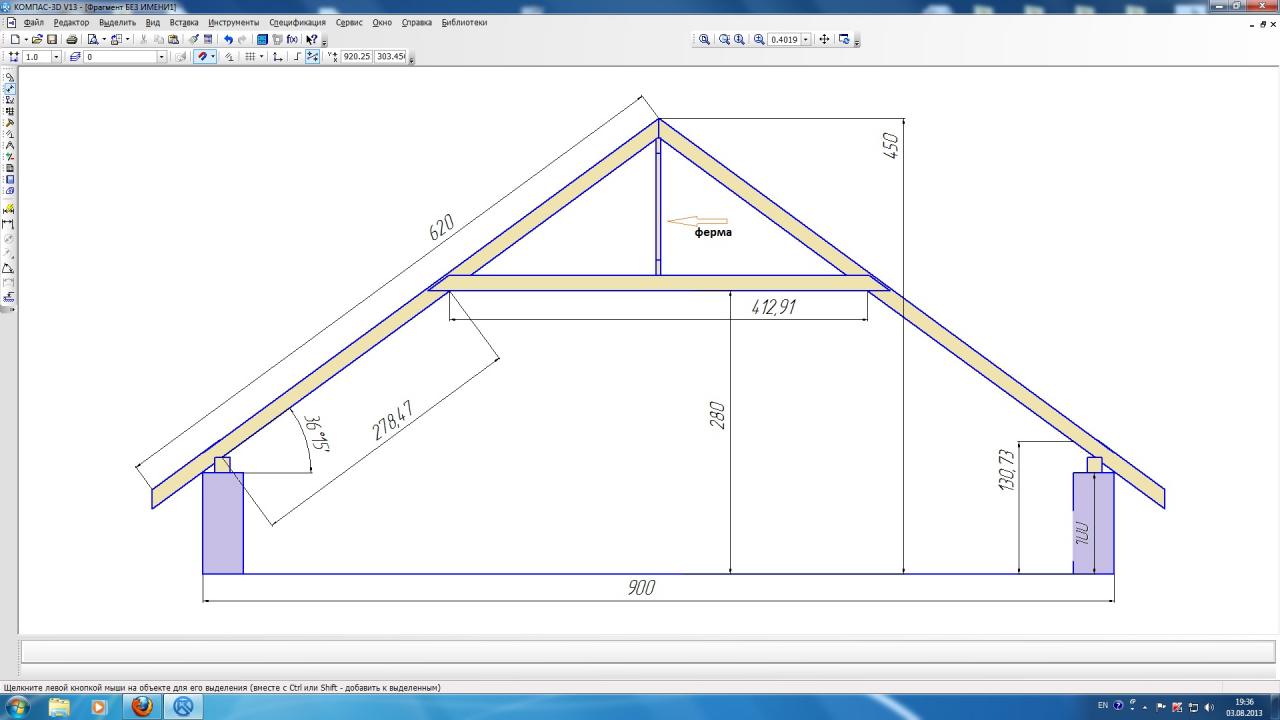Click the X coordinate field showing 920.25
Screen dimensions: 1280x720
pos(356,57)
